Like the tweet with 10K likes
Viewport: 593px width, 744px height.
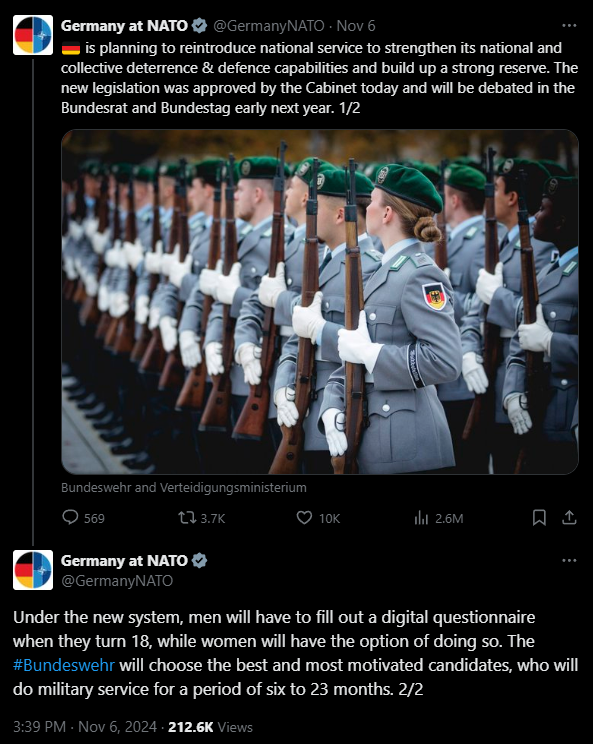click(304, 517)
